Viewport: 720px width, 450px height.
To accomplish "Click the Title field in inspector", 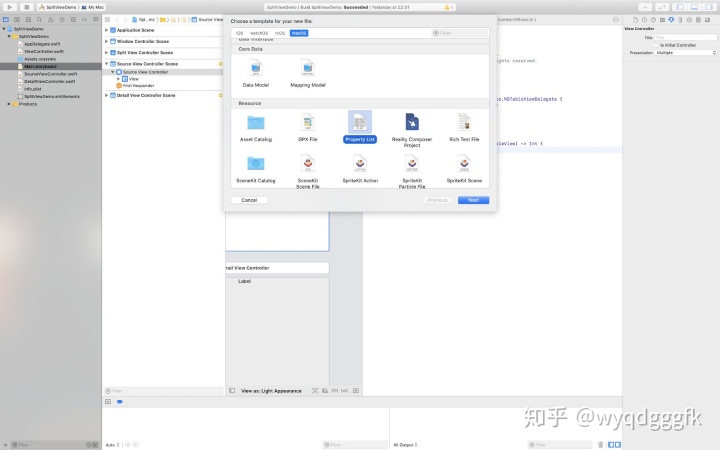I will click(686, 38).
